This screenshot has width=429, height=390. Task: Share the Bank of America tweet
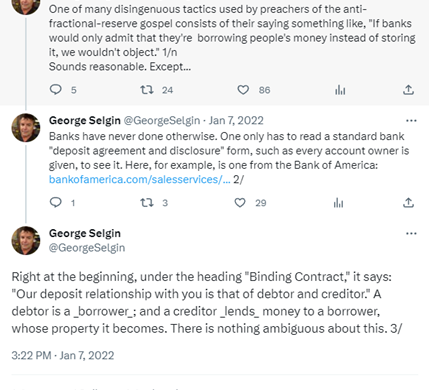(x=408, y=202)
